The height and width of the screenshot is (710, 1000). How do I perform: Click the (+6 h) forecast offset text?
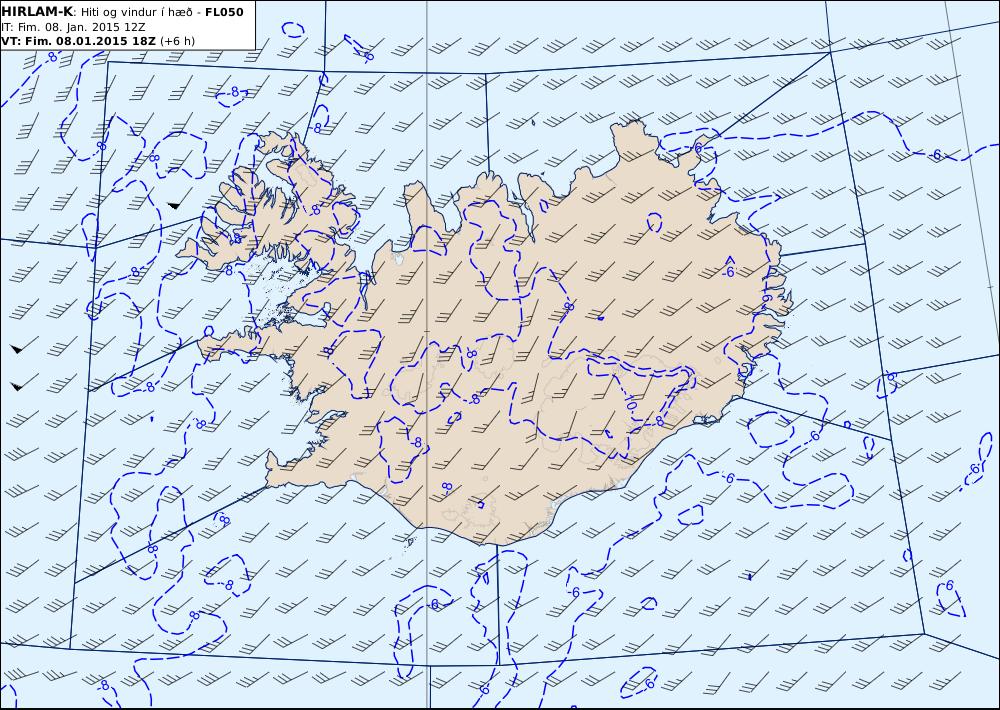tap(177, 41)
